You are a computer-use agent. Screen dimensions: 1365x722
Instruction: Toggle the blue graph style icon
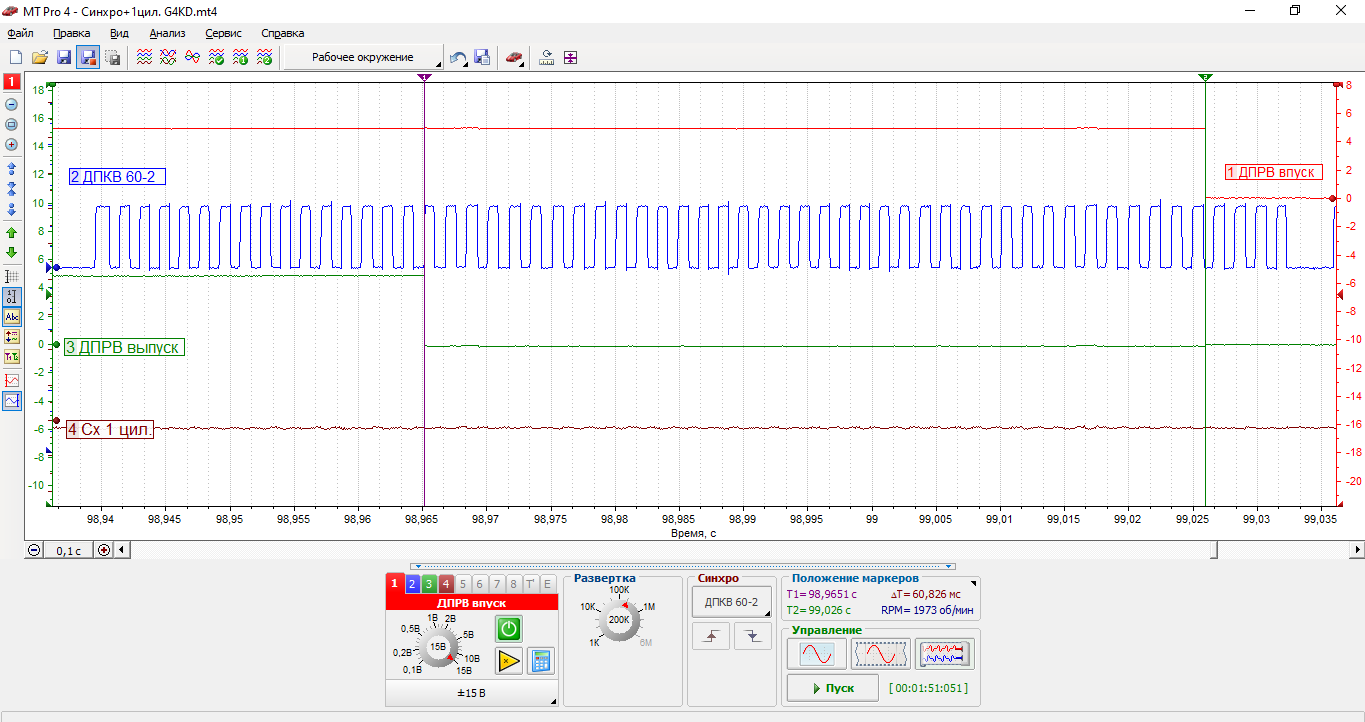(12, 400)
